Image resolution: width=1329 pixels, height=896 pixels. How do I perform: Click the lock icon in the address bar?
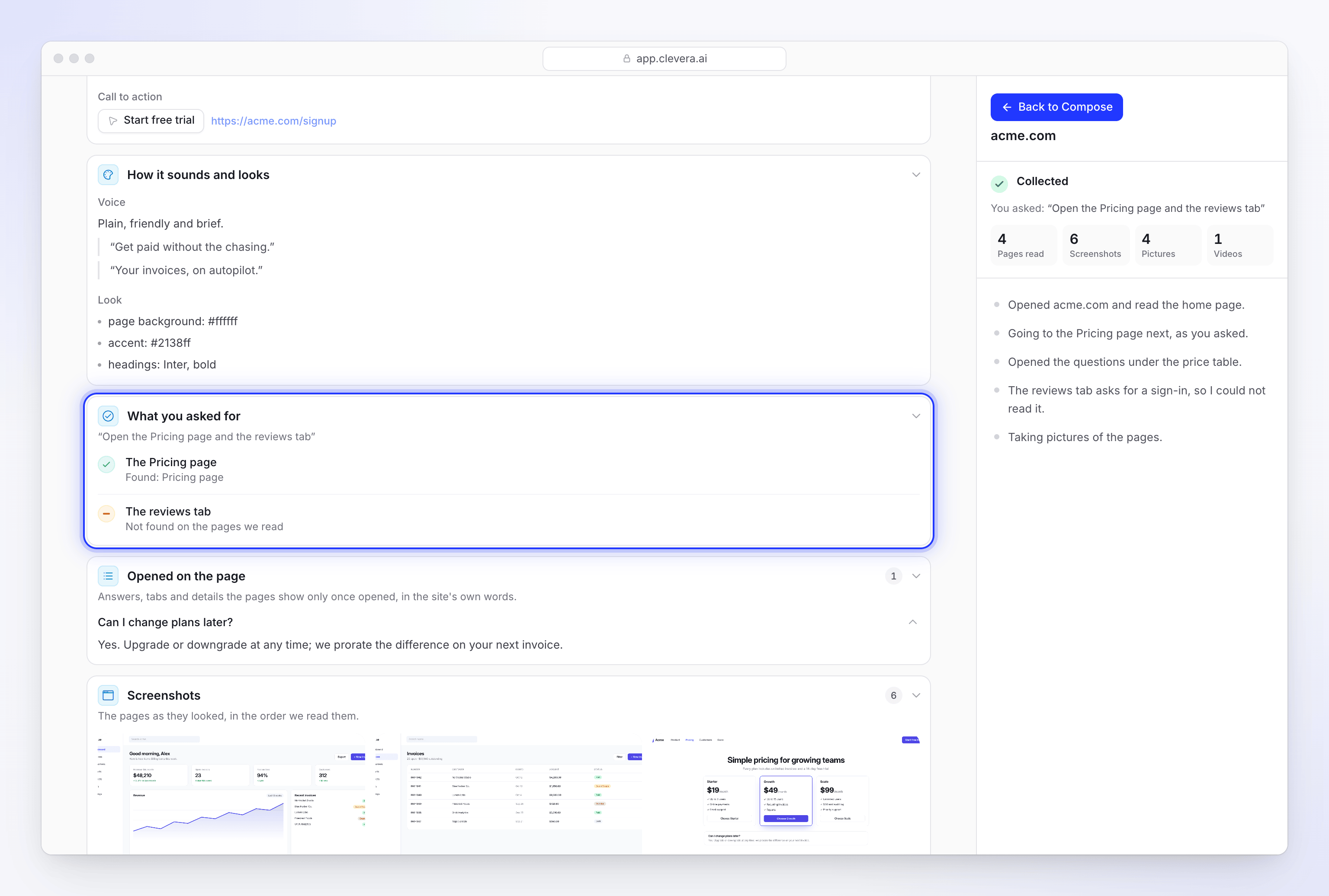pyautogui.click(x=627, y=58)
